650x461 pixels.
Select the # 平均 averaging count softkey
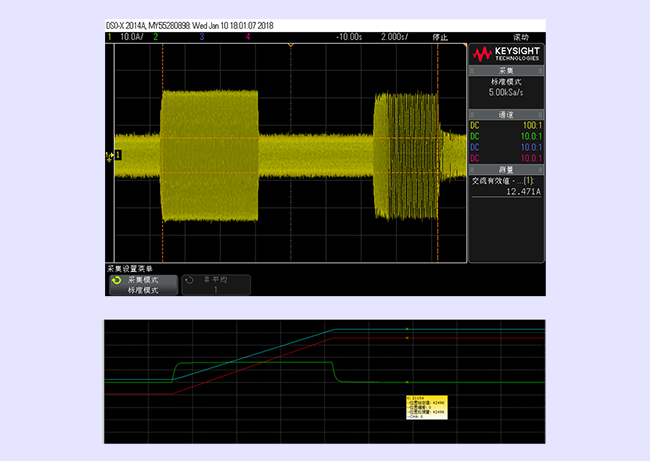tap(216, 285)
